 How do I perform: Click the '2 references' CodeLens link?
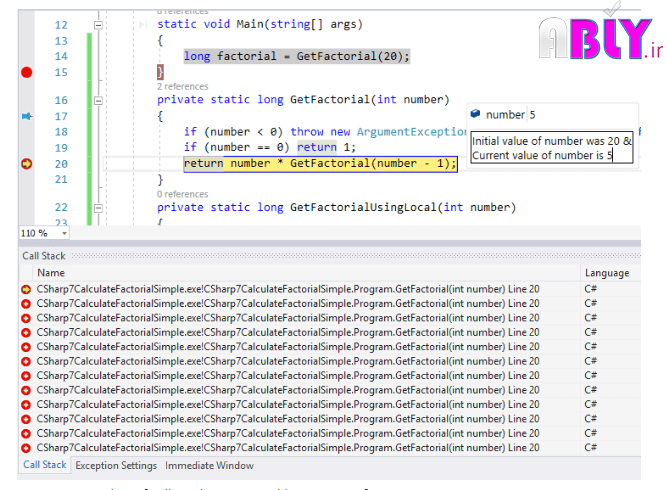click(182, 86)
